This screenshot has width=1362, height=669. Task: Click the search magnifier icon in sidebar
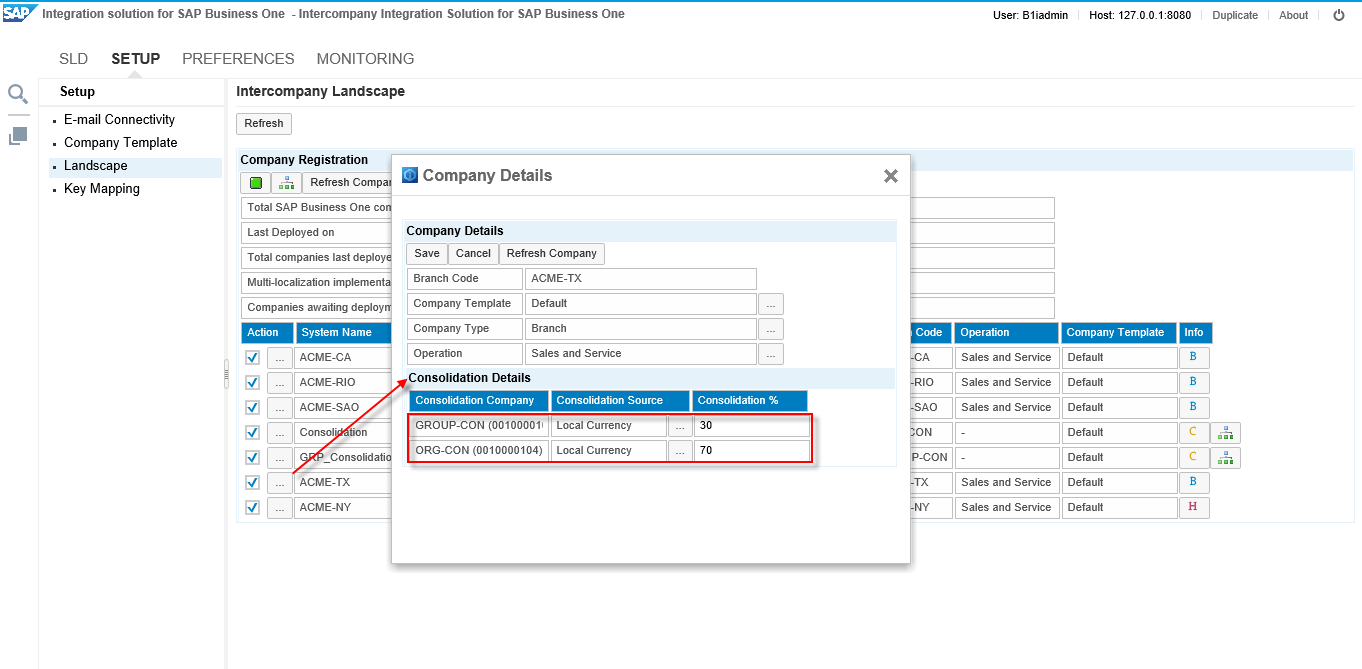click(17, 94)
